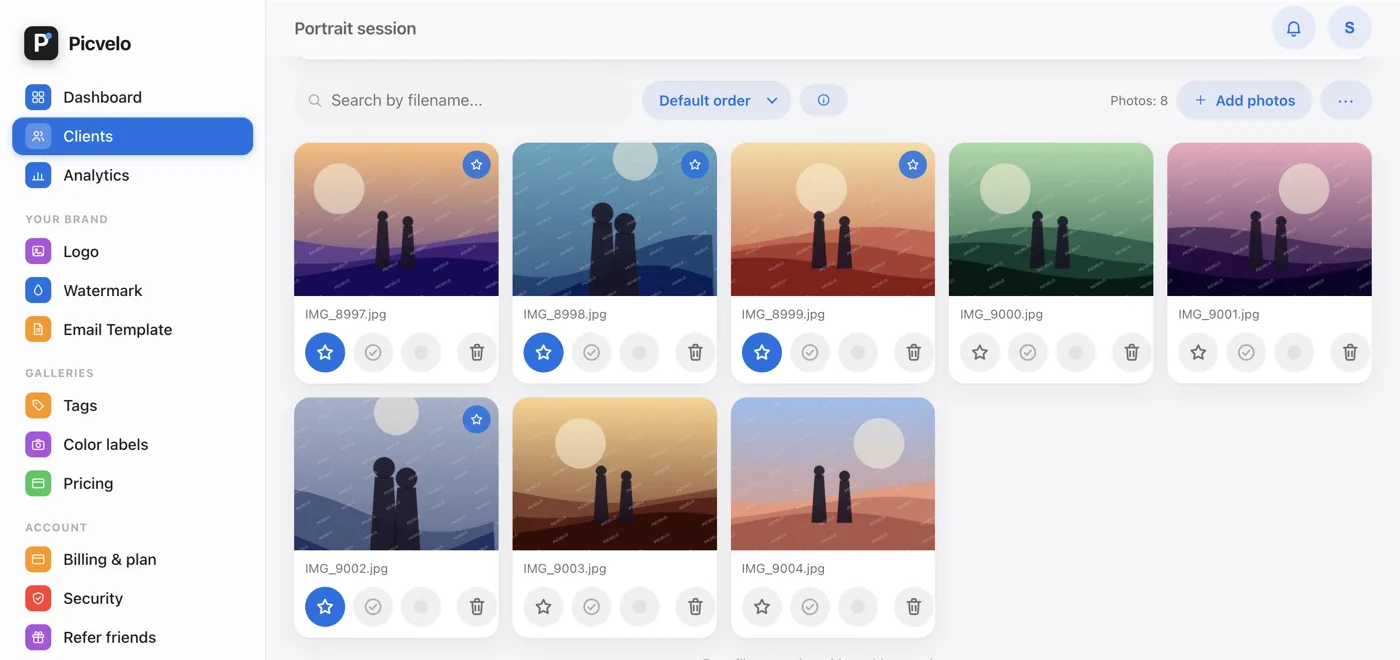Delete photo IMG_9000.jpg with trash icon
This screenshot has height=660, width=1400.
click(x=1131, y=352)
